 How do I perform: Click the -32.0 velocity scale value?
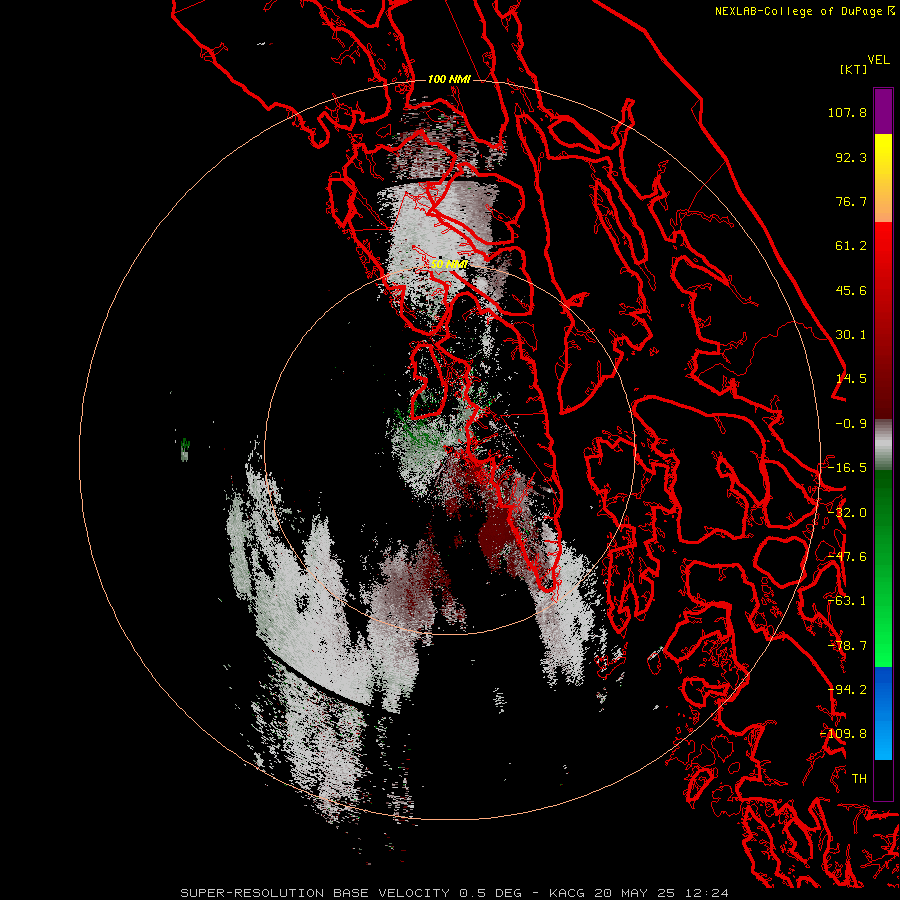click(847, 513)
